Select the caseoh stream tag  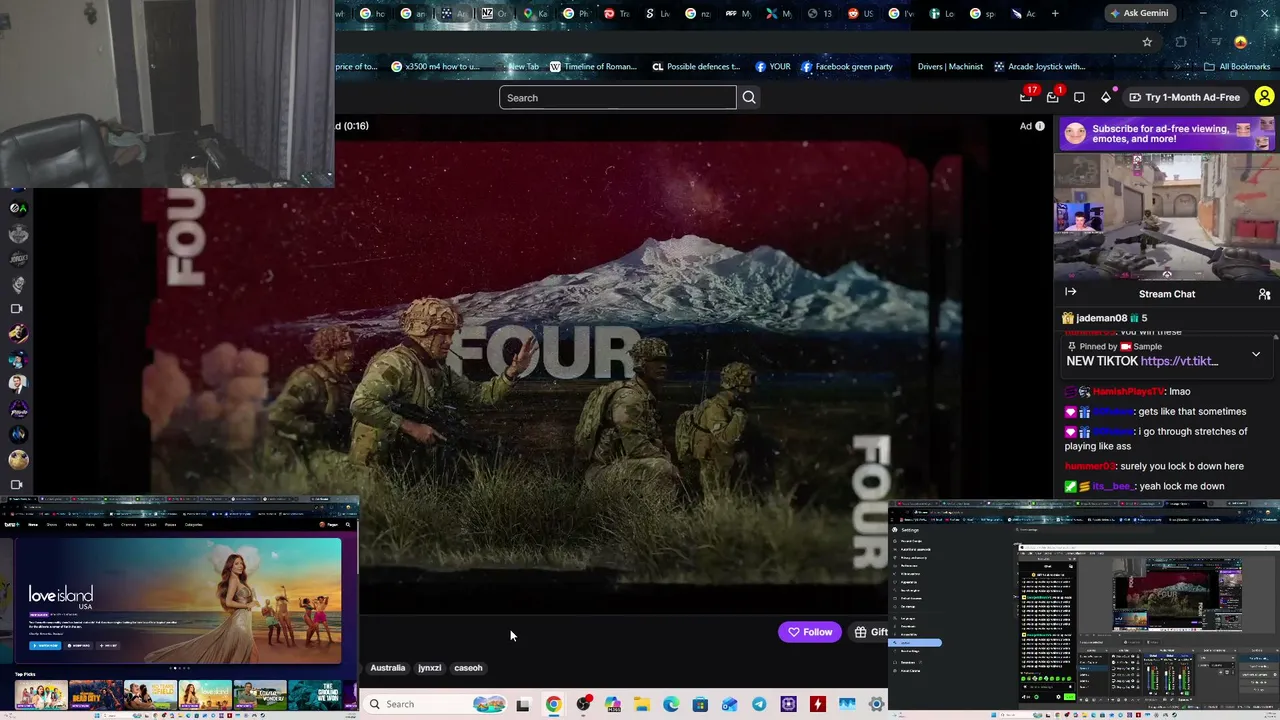tap(468, 668)
